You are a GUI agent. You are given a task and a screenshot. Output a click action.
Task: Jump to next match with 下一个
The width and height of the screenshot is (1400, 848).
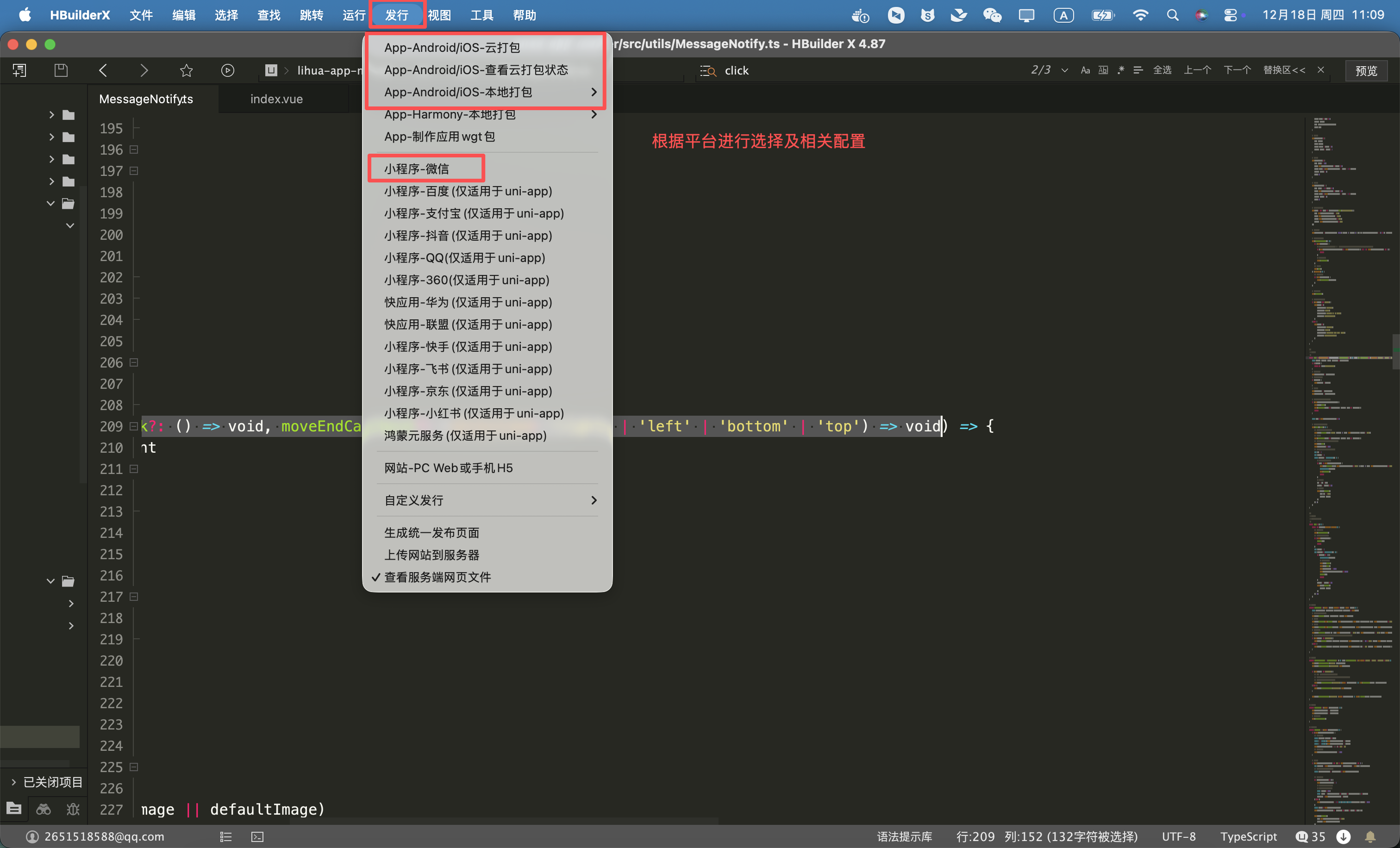(1237, 70)
